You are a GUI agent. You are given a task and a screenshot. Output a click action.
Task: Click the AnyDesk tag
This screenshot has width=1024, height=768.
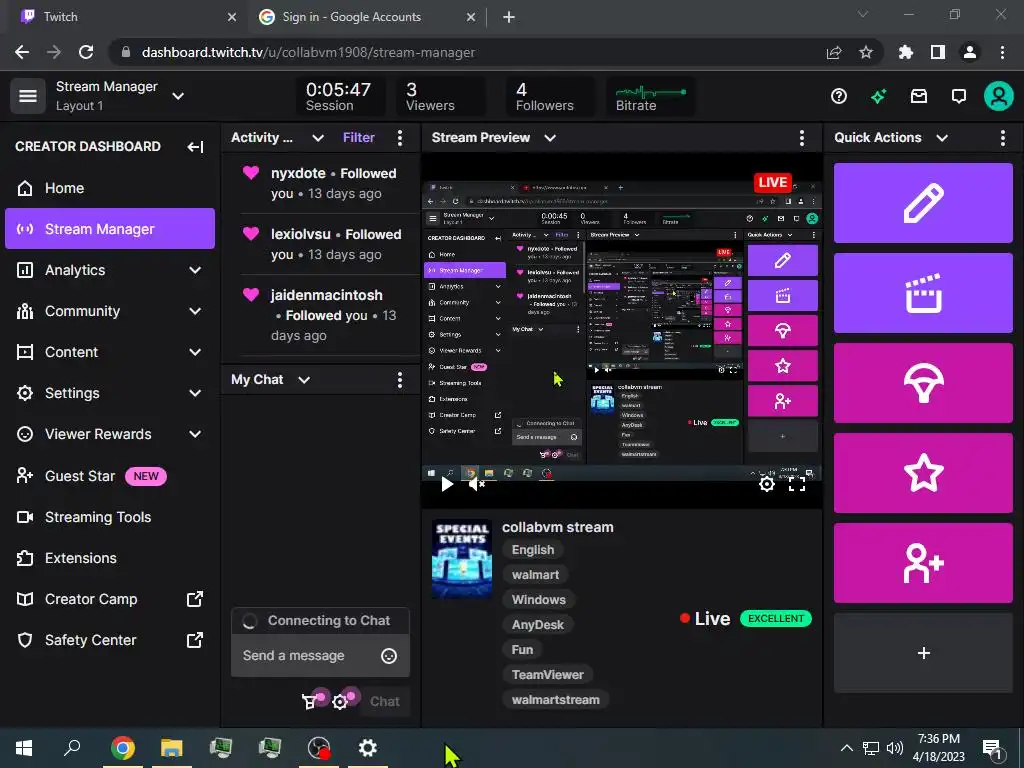click(x=537, y=625)
